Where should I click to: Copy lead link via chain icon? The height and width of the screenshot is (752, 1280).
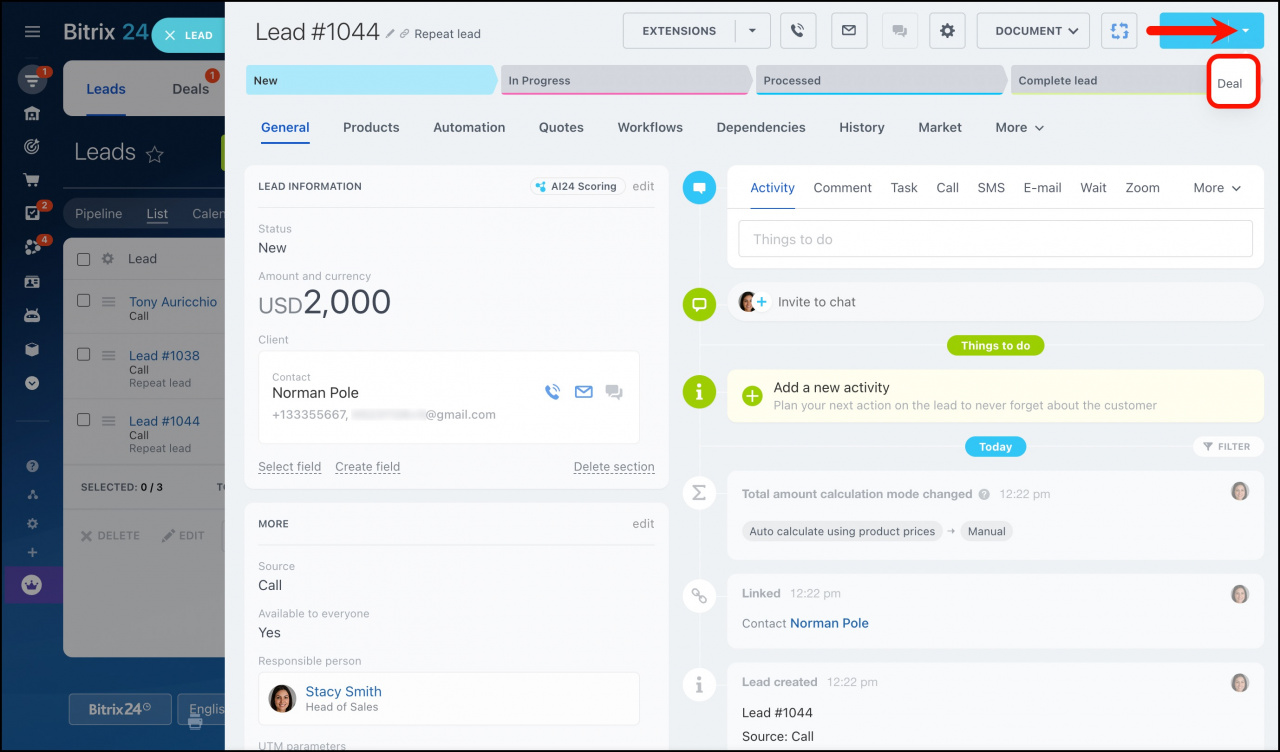404,34
